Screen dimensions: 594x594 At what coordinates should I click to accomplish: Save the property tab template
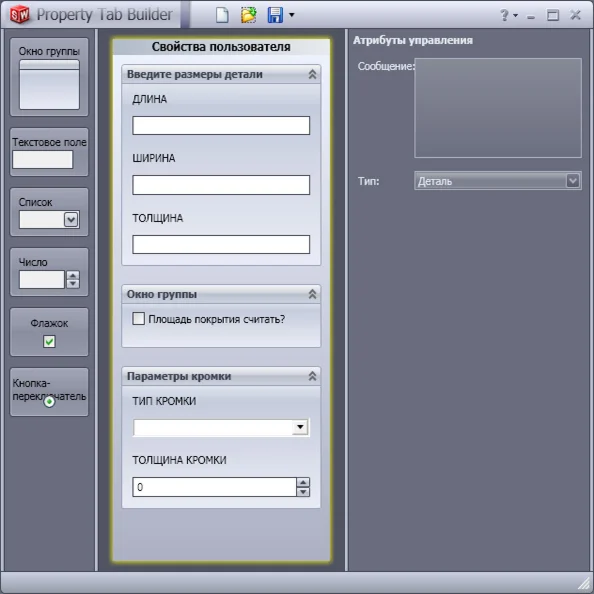tap(275, 15)
